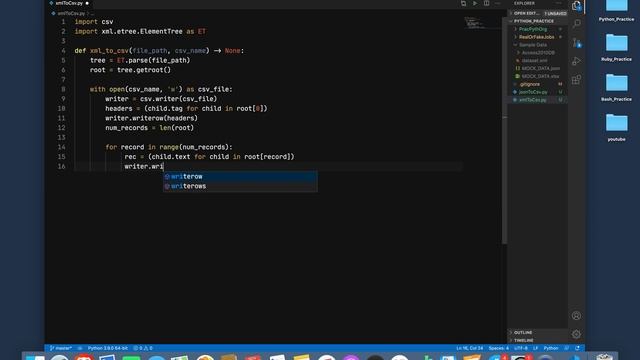The image size is (640, 360).
Task: Expand the Access2010DB folder
Action: point(538,53)
